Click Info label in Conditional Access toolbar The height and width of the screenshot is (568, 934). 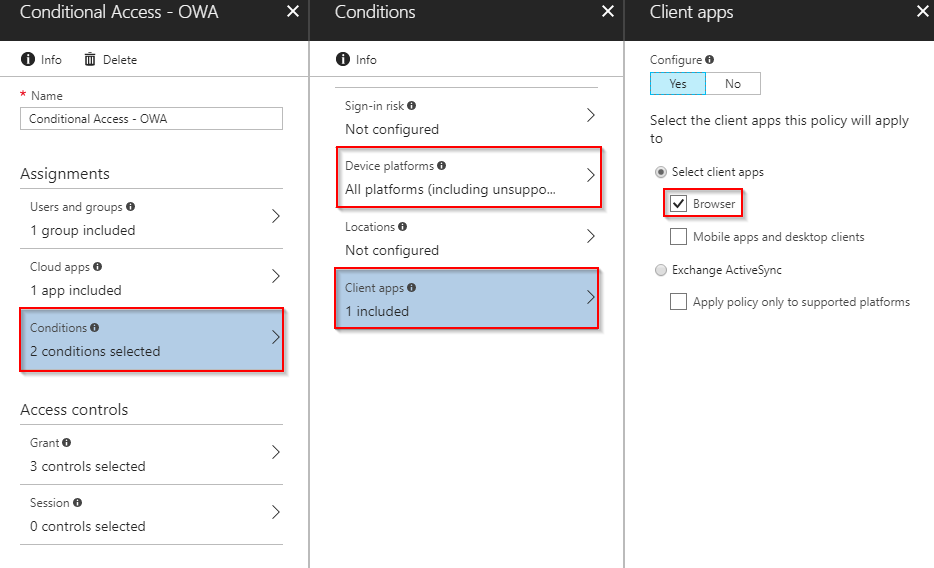[51, 60]
